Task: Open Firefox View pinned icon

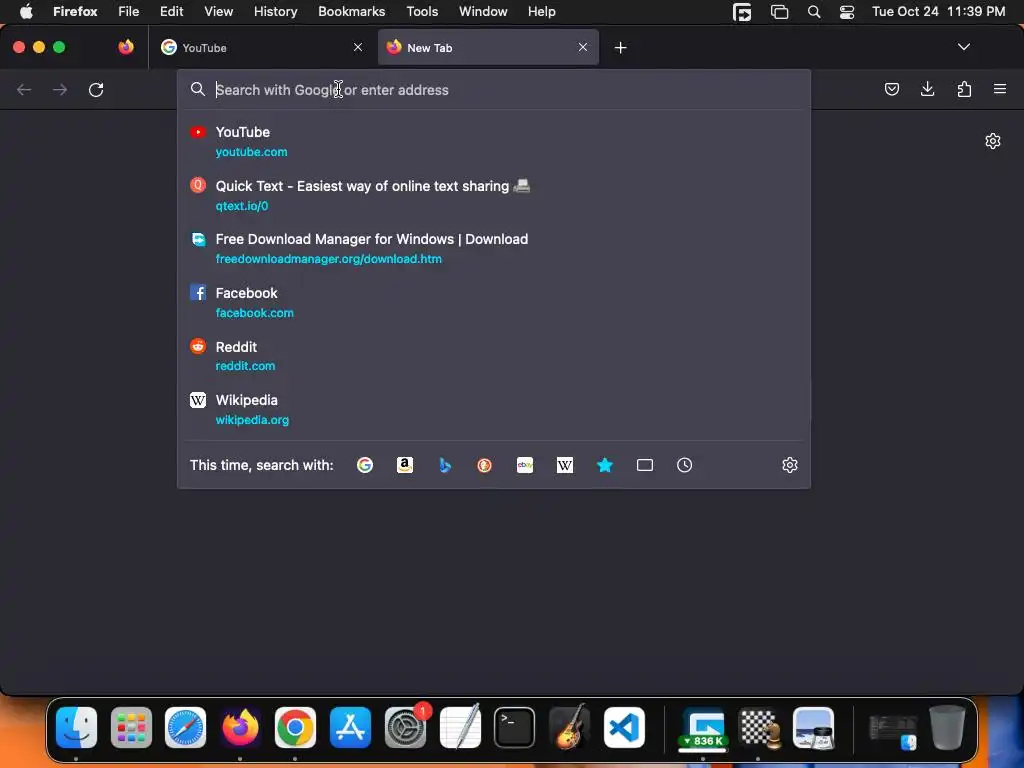Action: 126,47
